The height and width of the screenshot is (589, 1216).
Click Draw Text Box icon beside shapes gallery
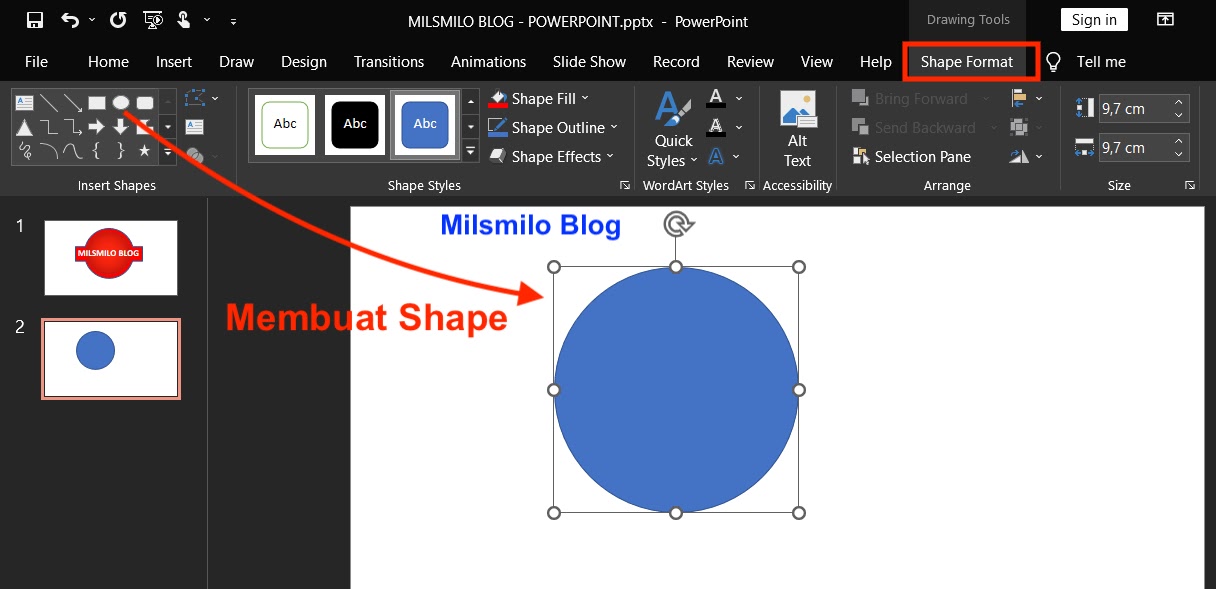[195, 126]
